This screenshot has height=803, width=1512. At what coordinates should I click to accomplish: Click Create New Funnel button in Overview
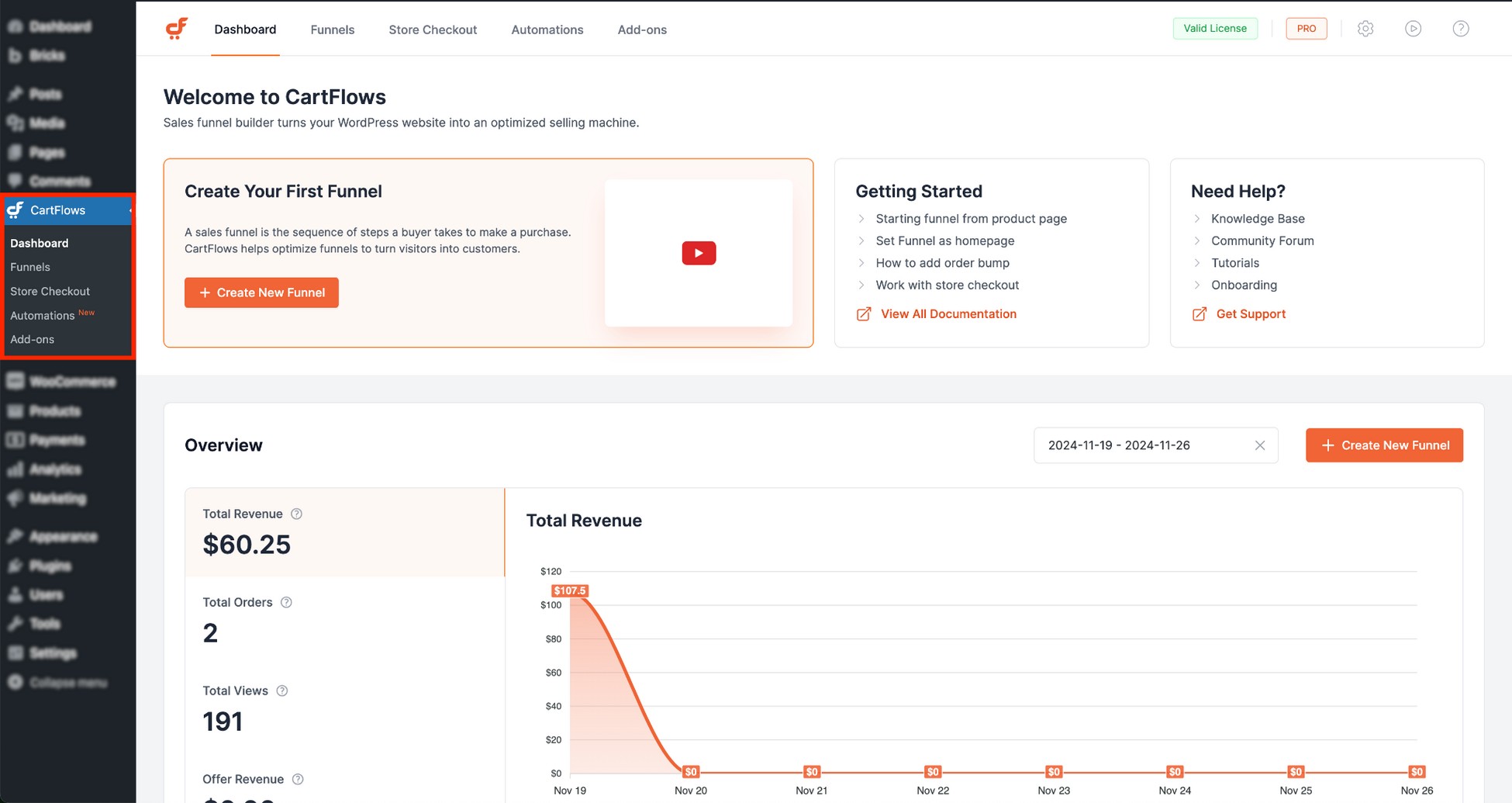[1384, 445]
